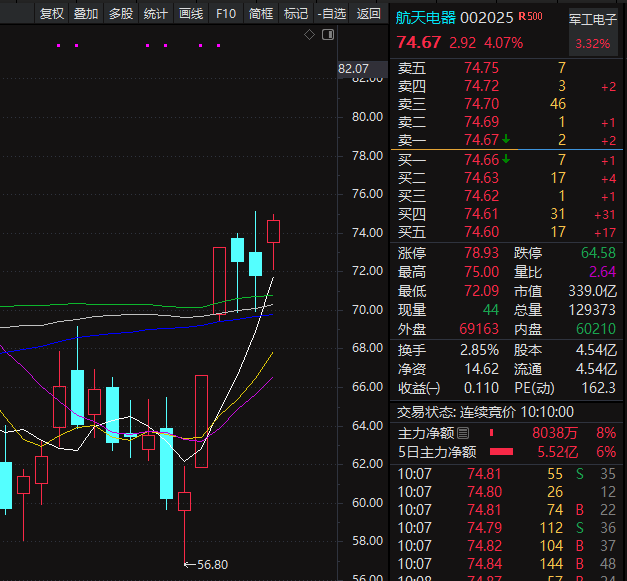
Task: Open the 主力净额 detail list icon
Action: click(463, 433)
